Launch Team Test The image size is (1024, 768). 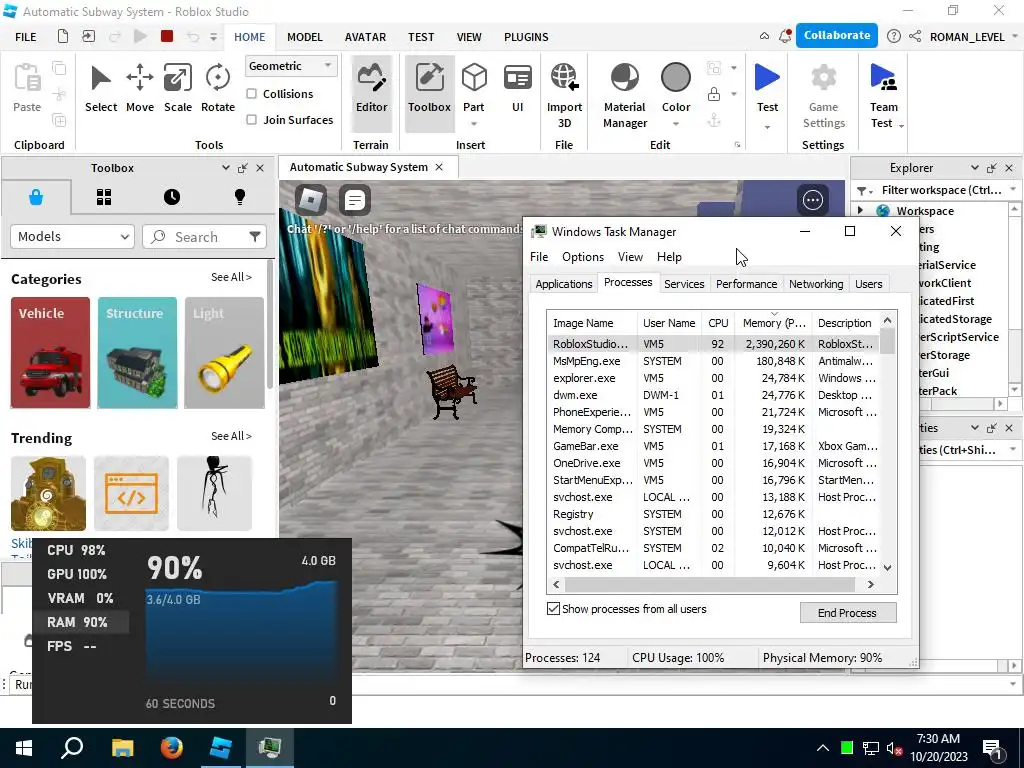(883, 95)
